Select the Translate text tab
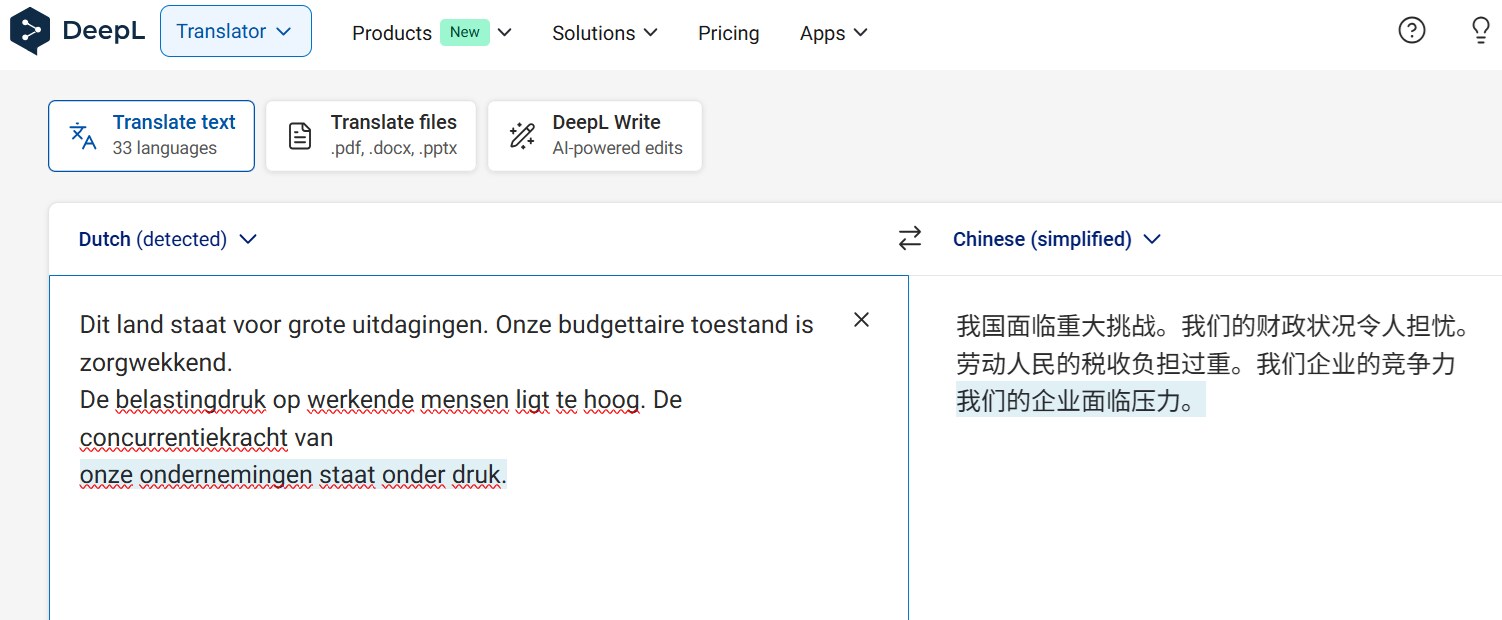Image resolution: width=1502 pixels, height=620 pixels. pyautogui.click(x=151, y=136)
